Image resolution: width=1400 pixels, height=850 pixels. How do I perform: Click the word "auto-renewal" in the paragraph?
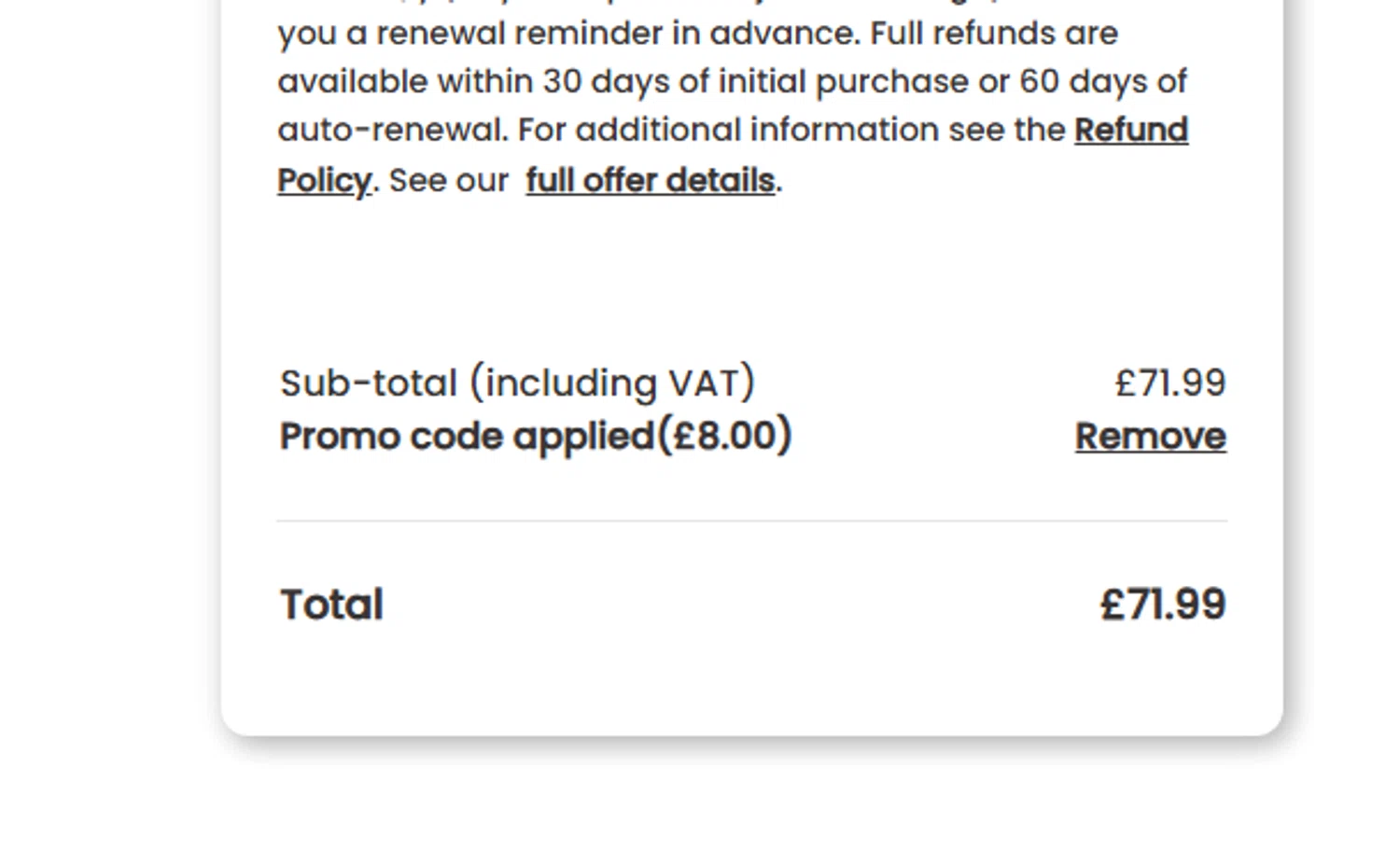pos(392,131)
